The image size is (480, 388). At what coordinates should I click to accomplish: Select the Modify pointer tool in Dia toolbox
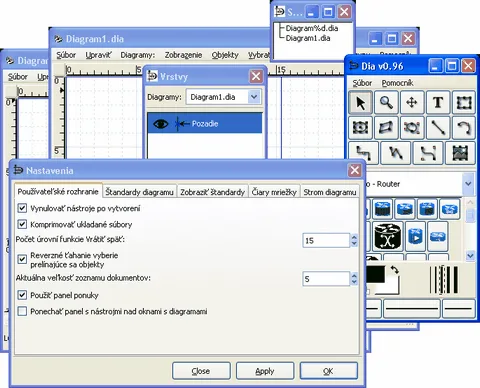(360, 102)
